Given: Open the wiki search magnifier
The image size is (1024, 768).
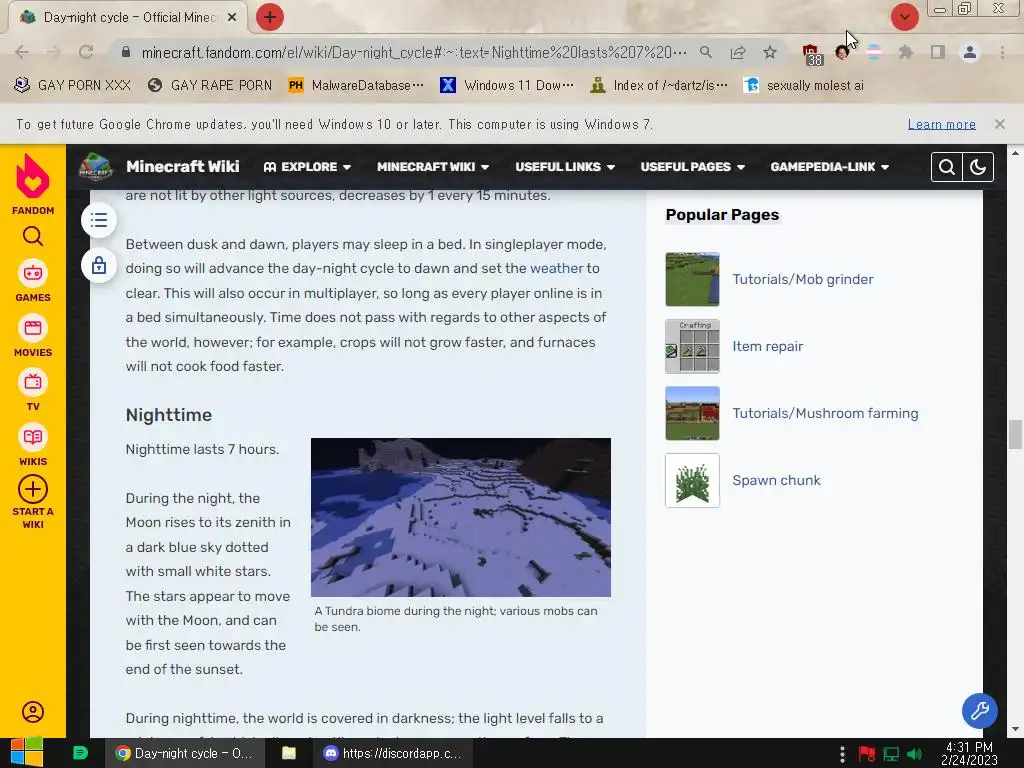Looking at the screenshot, I should [946, 167].
